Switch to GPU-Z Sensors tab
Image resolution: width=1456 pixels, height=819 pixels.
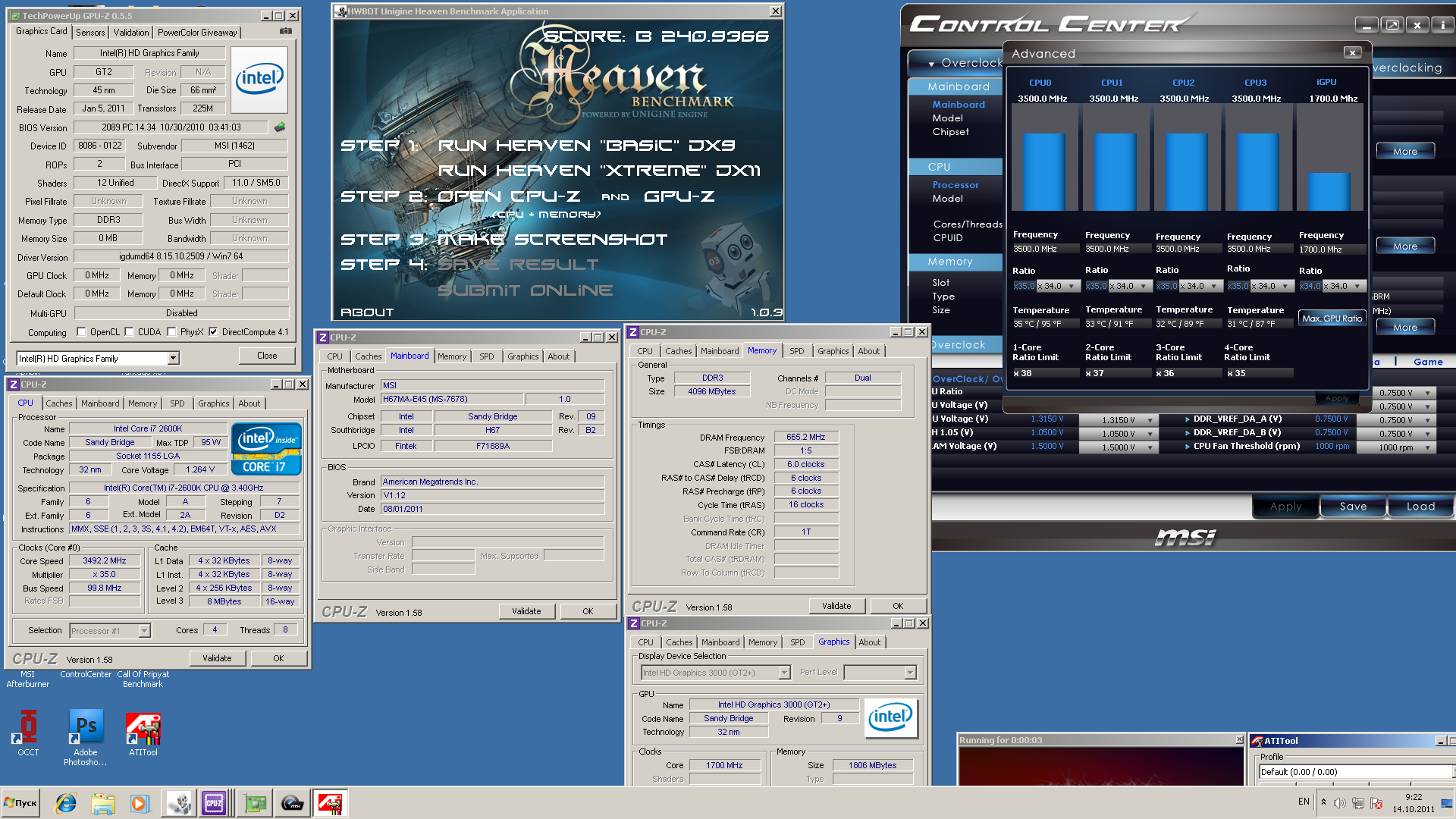tap(90, 33)
